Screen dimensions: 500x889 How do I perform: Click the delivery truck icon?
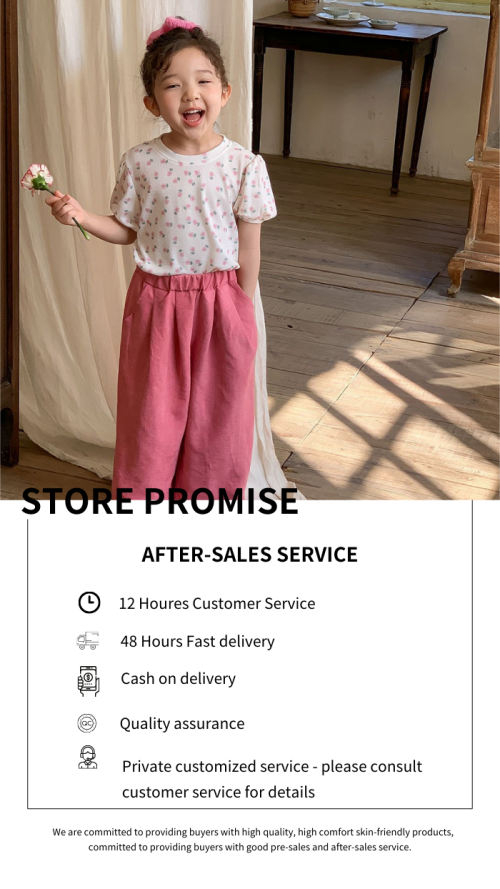(x=88, y=641)
